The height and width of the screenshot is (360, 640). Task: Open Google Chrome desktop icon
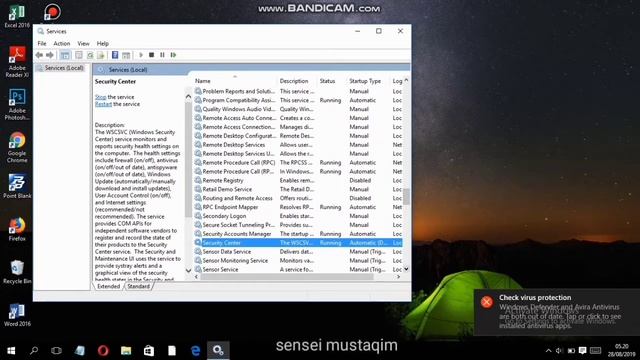(17, 147)
